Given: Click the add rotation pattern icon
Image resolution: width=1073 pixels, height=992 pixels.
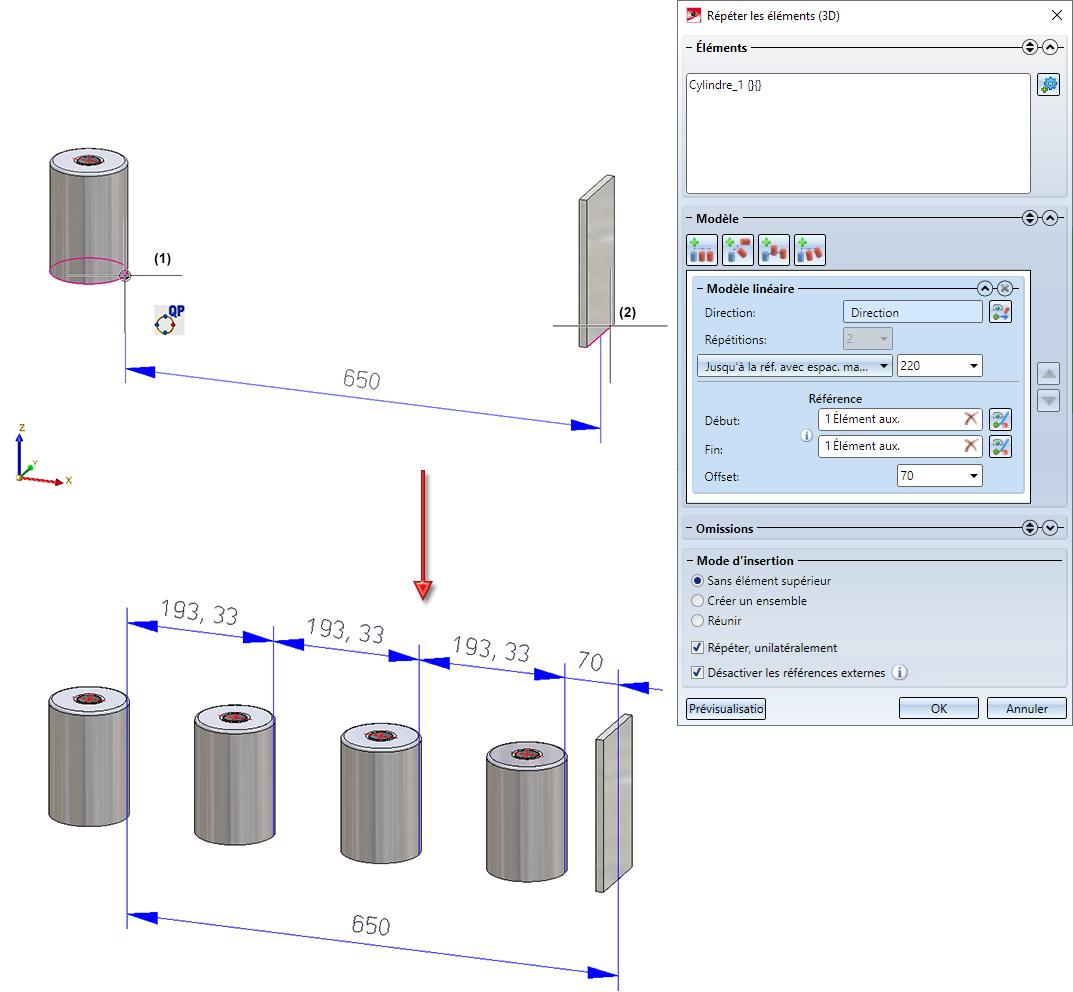Looking at the screenshot, I should pyautogui.click(x=738, y=250).
